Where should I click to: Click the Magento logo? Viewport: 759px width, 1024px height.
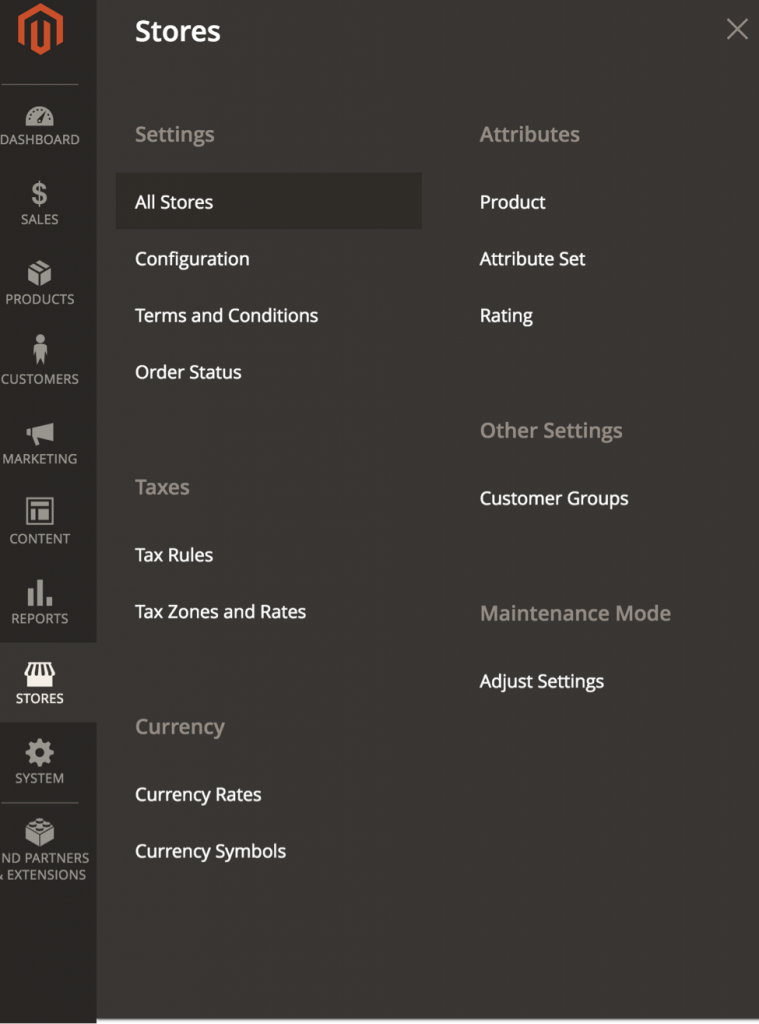point(41,30)
